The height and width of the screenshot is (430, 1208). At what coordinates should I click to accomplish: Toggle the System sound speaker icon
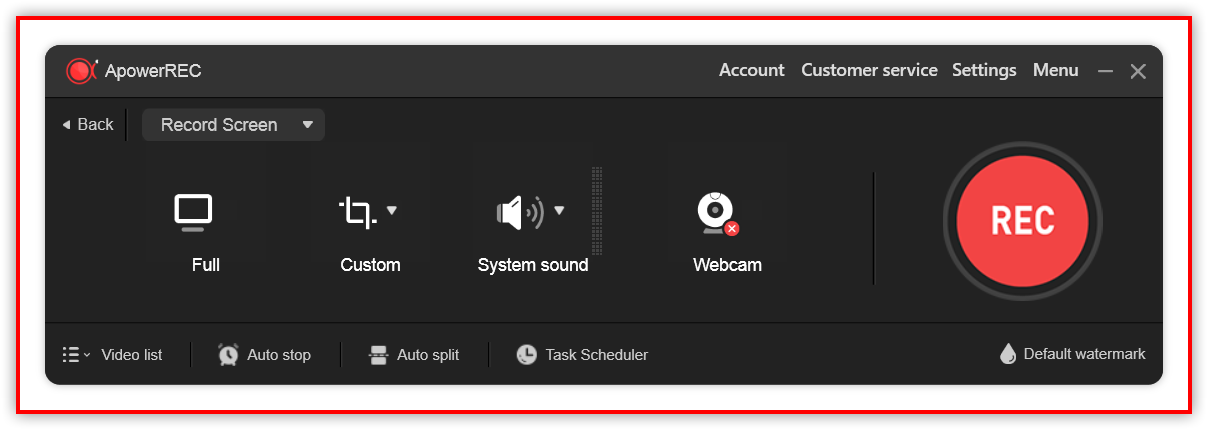(520, 212)
